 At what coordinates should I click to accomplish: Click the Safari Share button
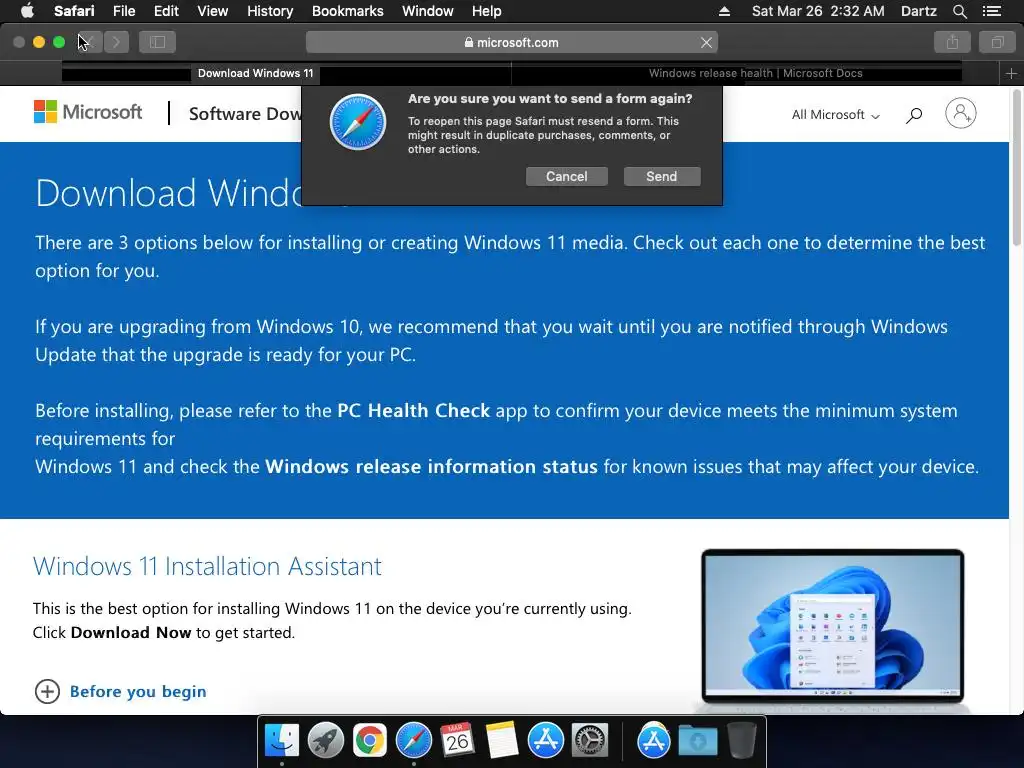coord(952,42)
